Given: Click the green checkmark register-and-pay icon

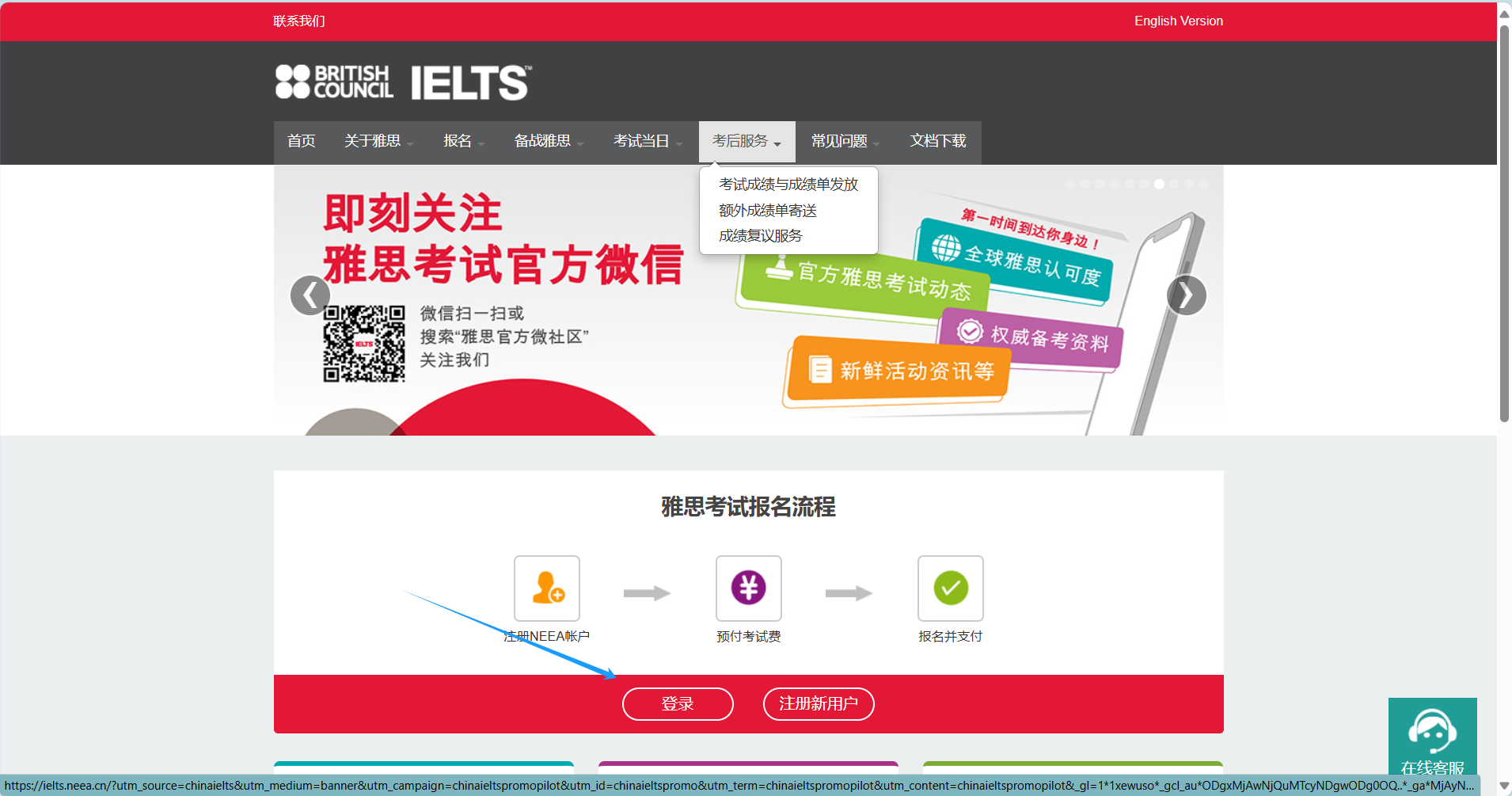Looking at the screenshot, I should 951,588.
